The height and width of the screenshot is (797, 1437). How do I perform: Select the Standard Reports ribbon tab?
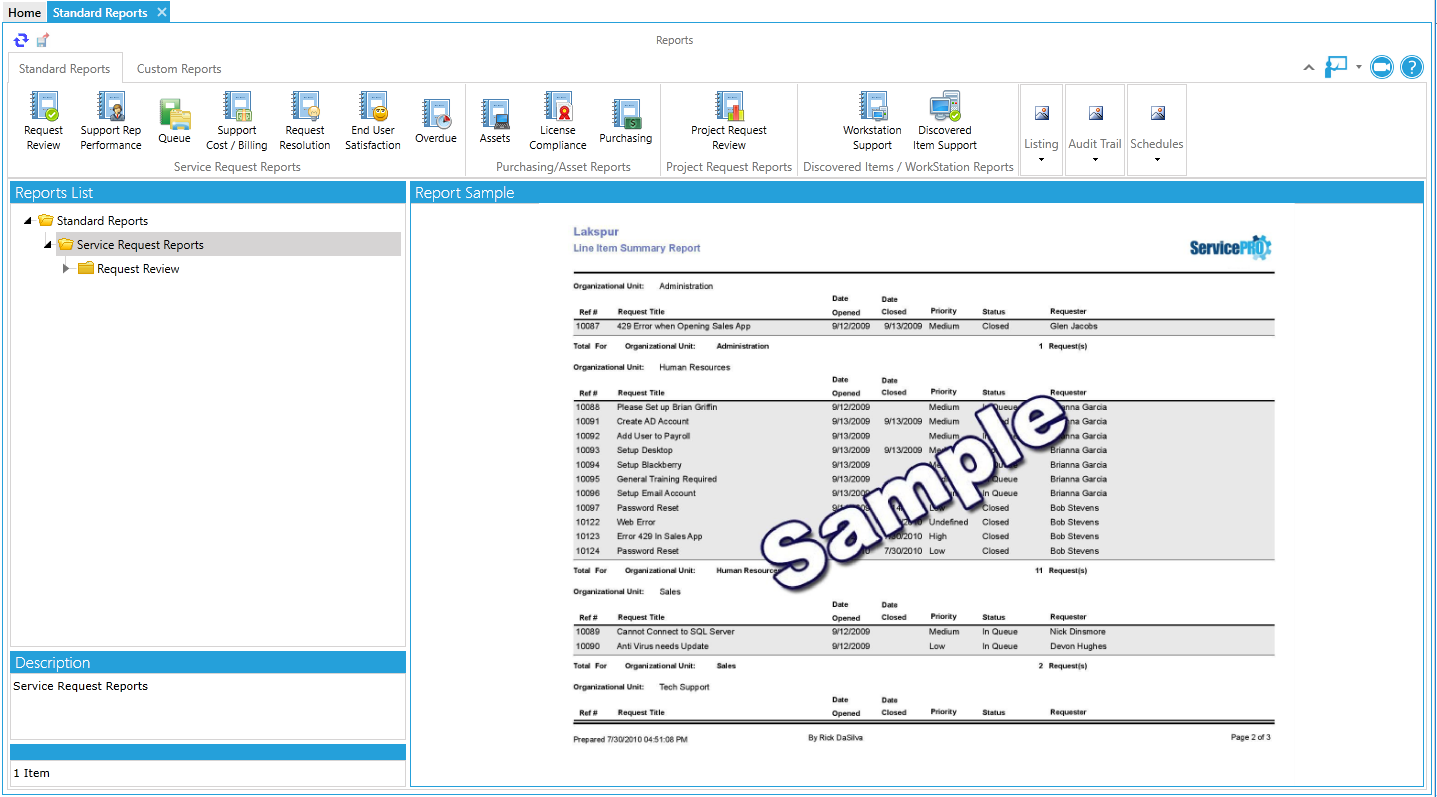(65, 69)
